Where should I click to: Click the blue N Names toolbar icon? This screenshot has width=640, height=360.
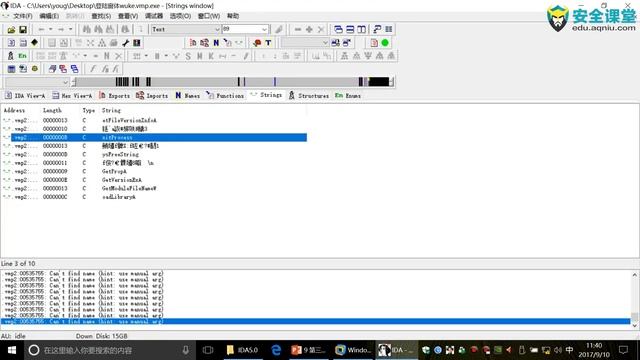(216, 42)
